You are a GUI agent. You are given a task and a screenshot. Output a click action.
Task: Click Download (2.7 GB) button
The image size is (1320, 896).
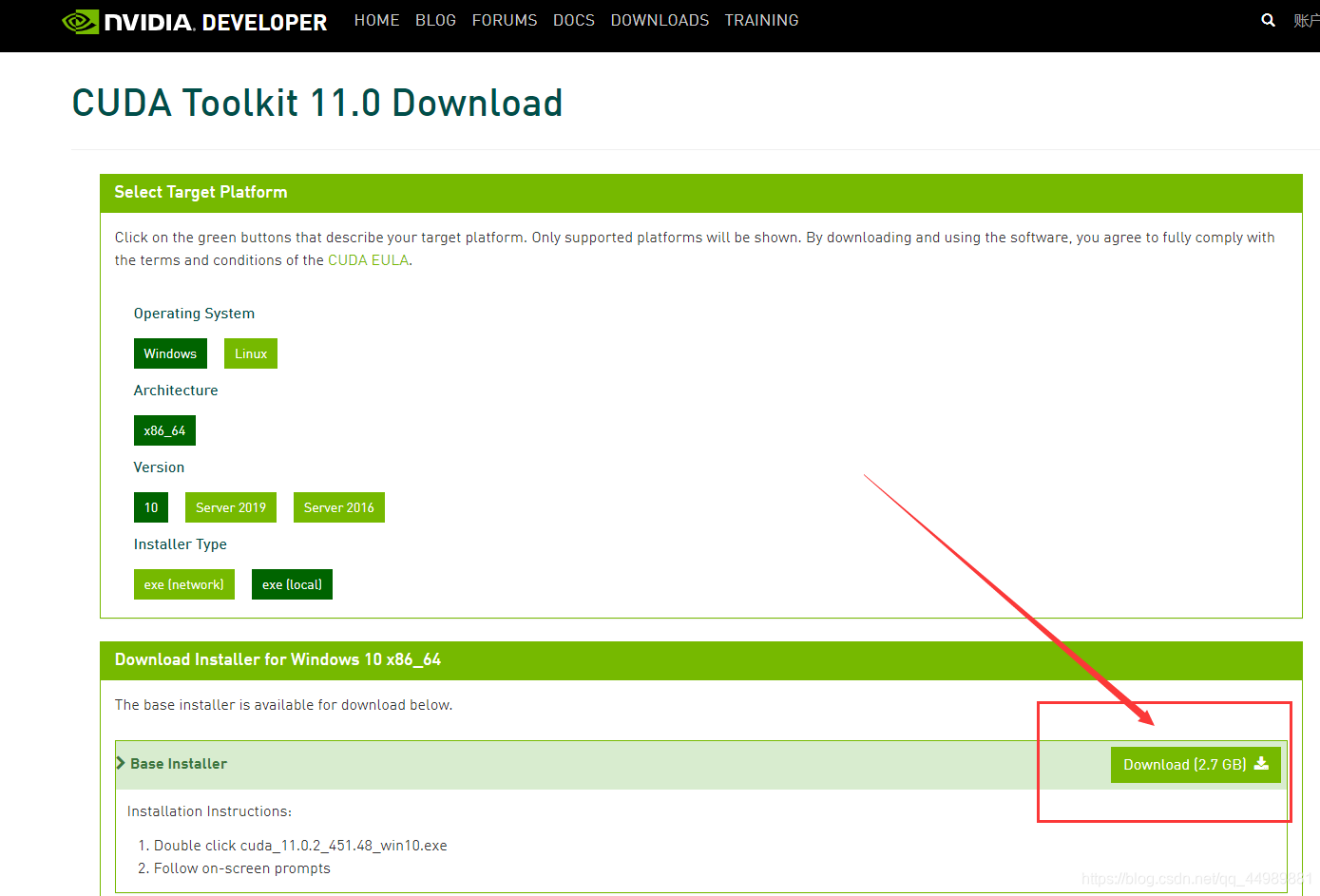pyautogui.click(x=1196, y=765)
